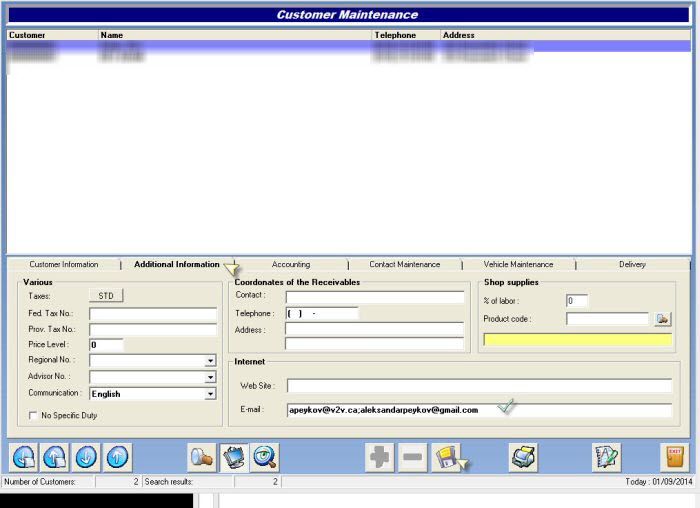Toggle the No Specific Duty checkbox

(33, 416)
